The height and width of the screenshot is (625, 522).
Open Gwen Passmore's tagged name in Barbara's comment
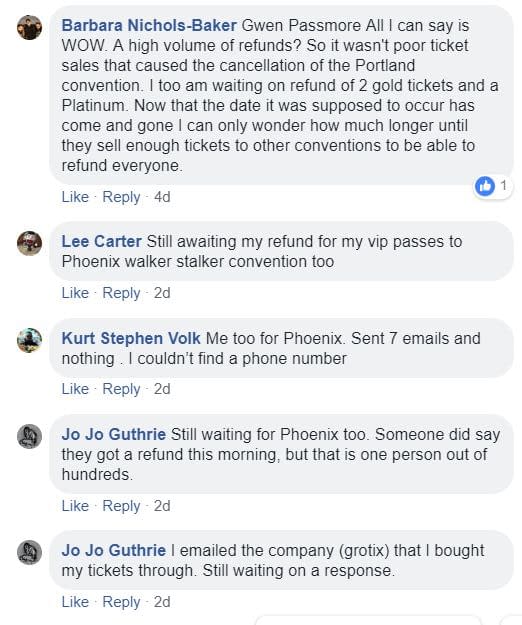tap(302, 26)
